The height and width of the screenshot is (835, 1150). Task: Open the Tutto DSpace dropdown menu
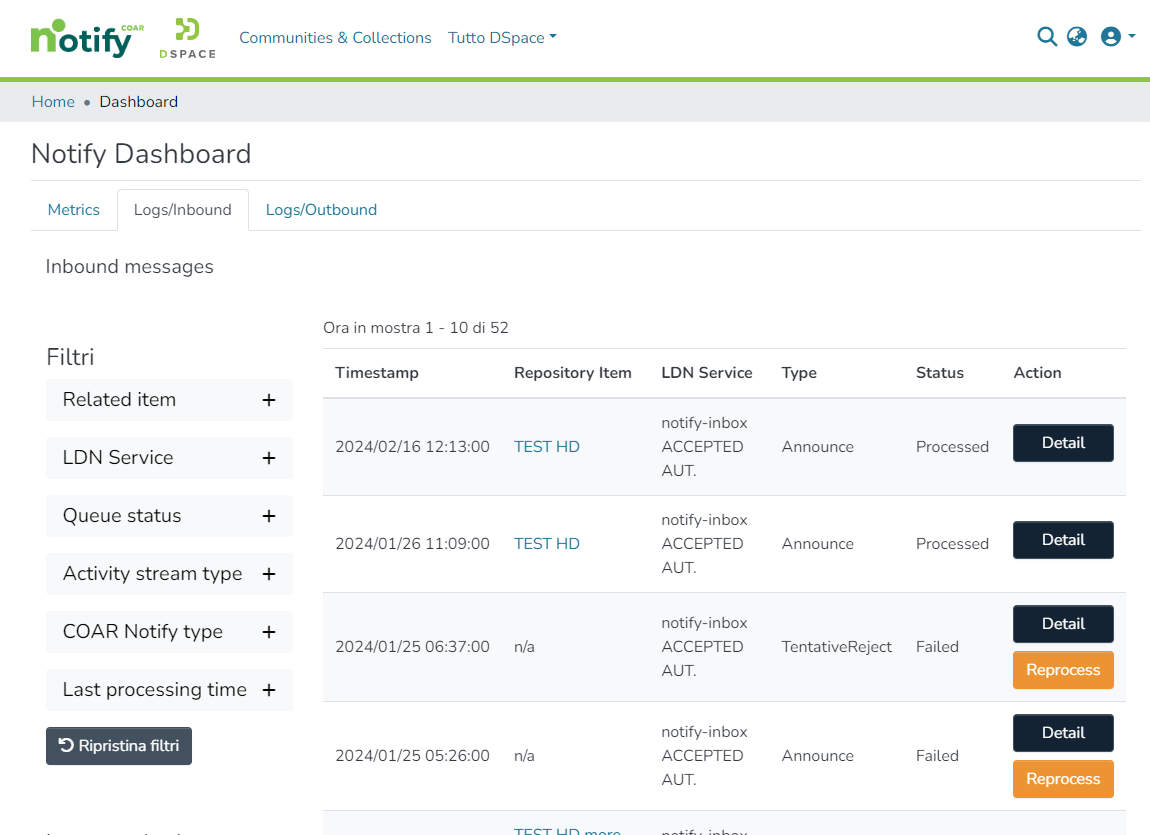502,38
